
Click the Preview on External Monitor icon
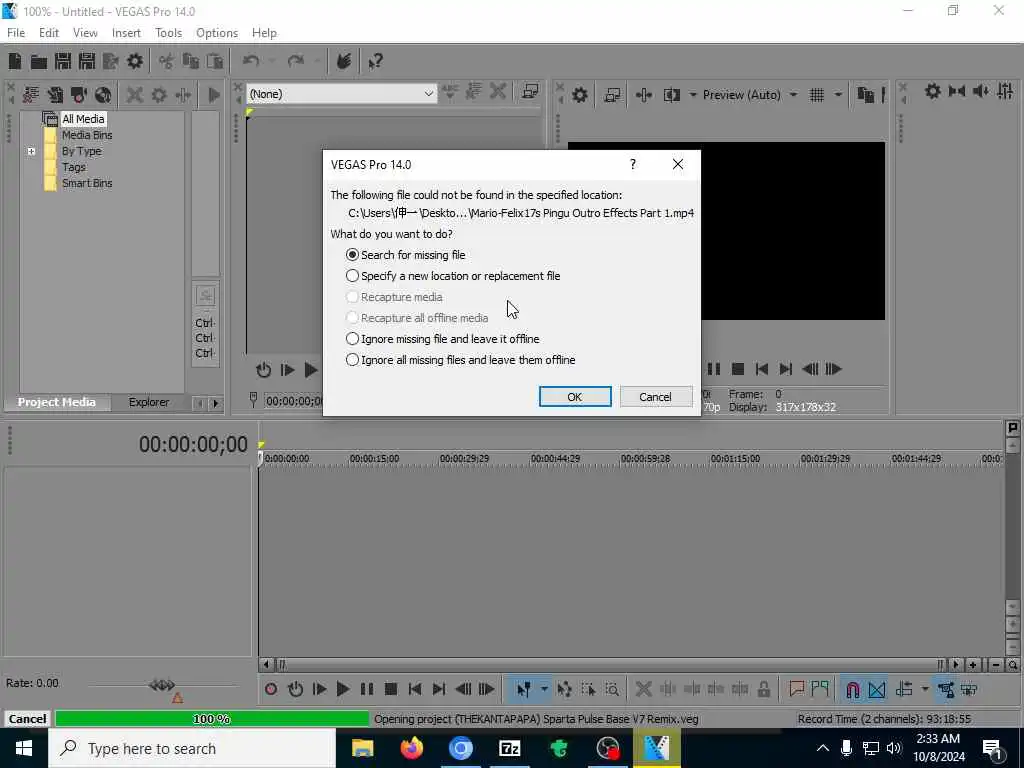(613, 95)
